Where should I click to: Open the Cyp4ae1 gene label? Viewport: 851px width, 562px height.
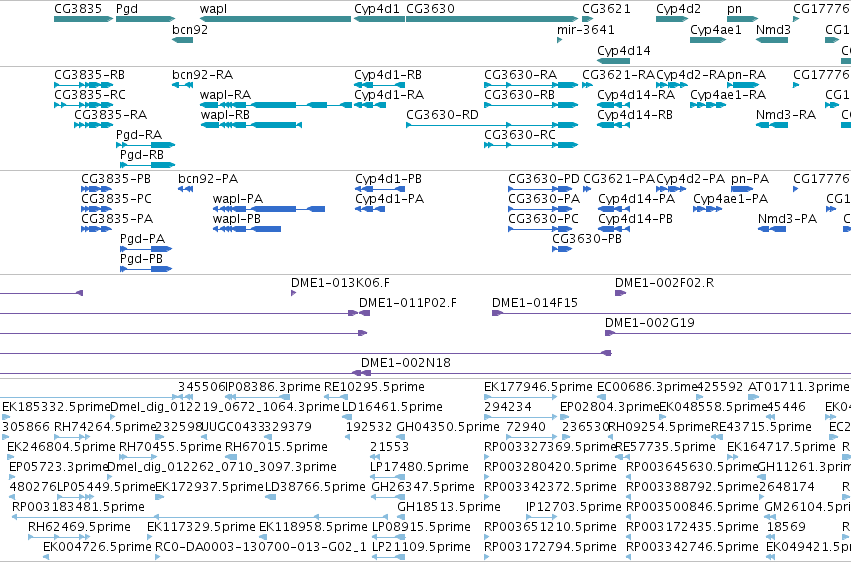[716, 30]
